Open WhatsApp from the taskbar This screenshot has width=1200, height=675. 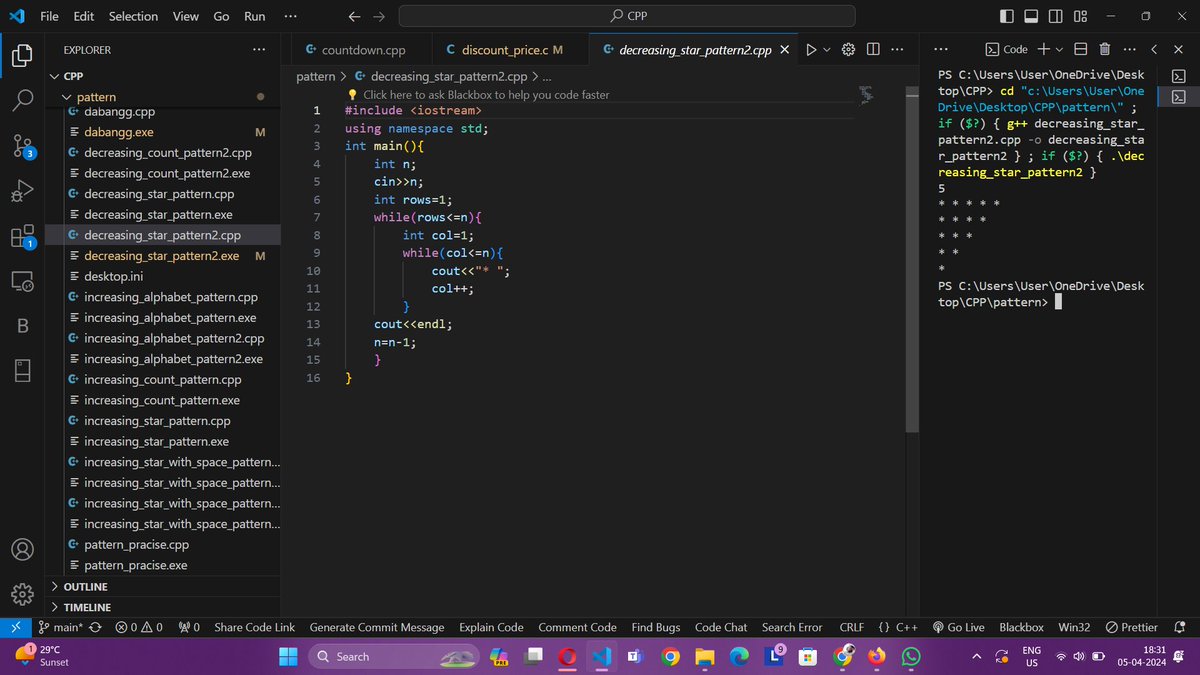tap(910, 657)
